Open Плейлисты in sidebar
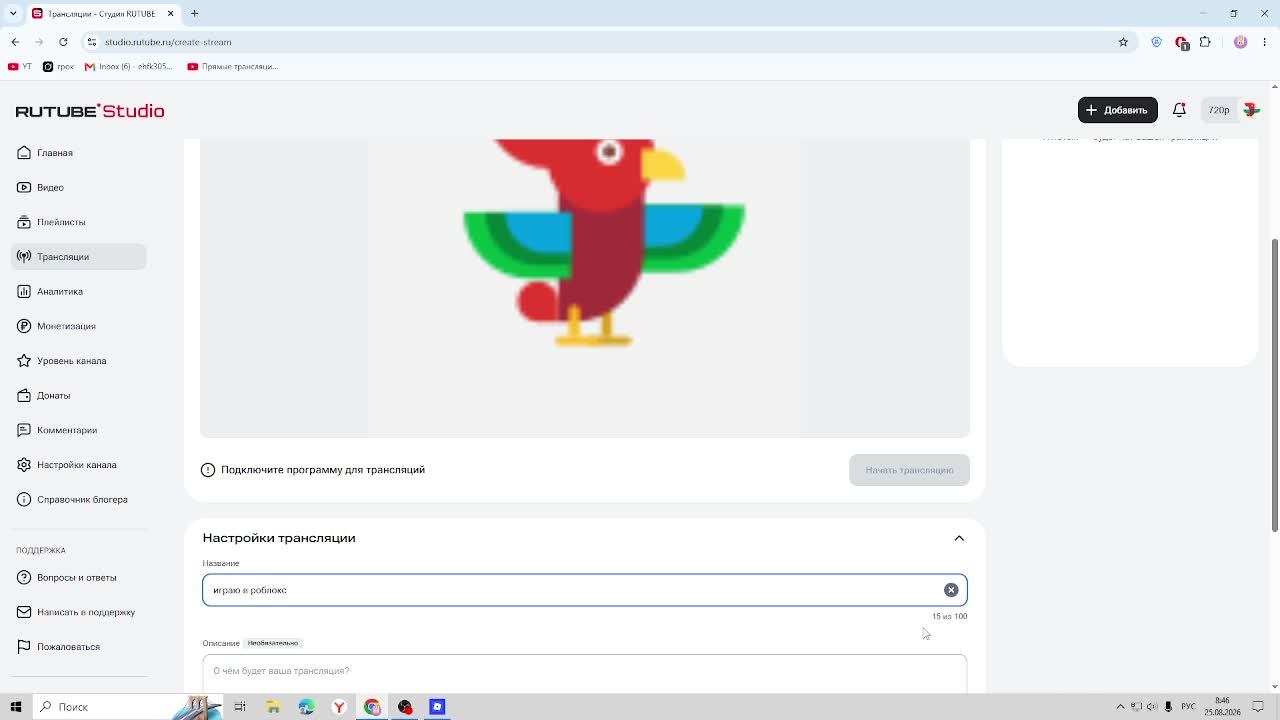This screenshot has width=1280, height=720. 61,222
